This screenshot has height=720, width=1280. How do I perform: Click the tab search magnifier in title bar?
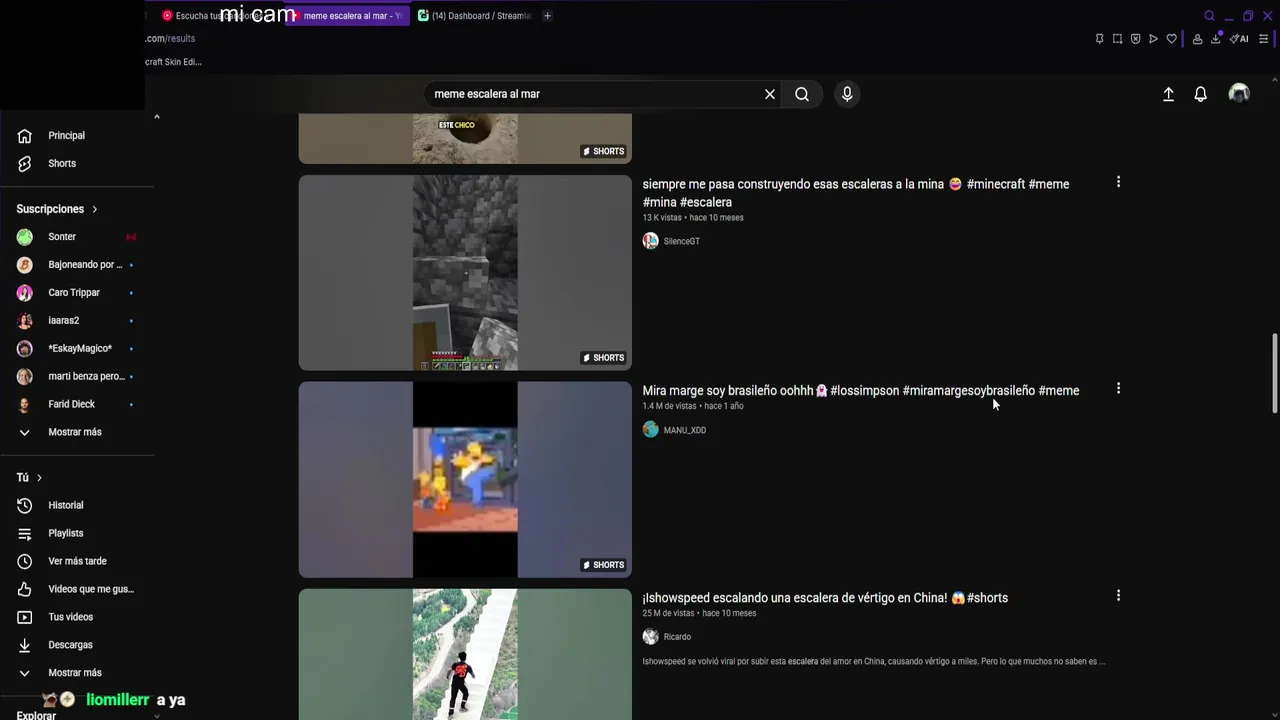click(x=1209, y=16)
